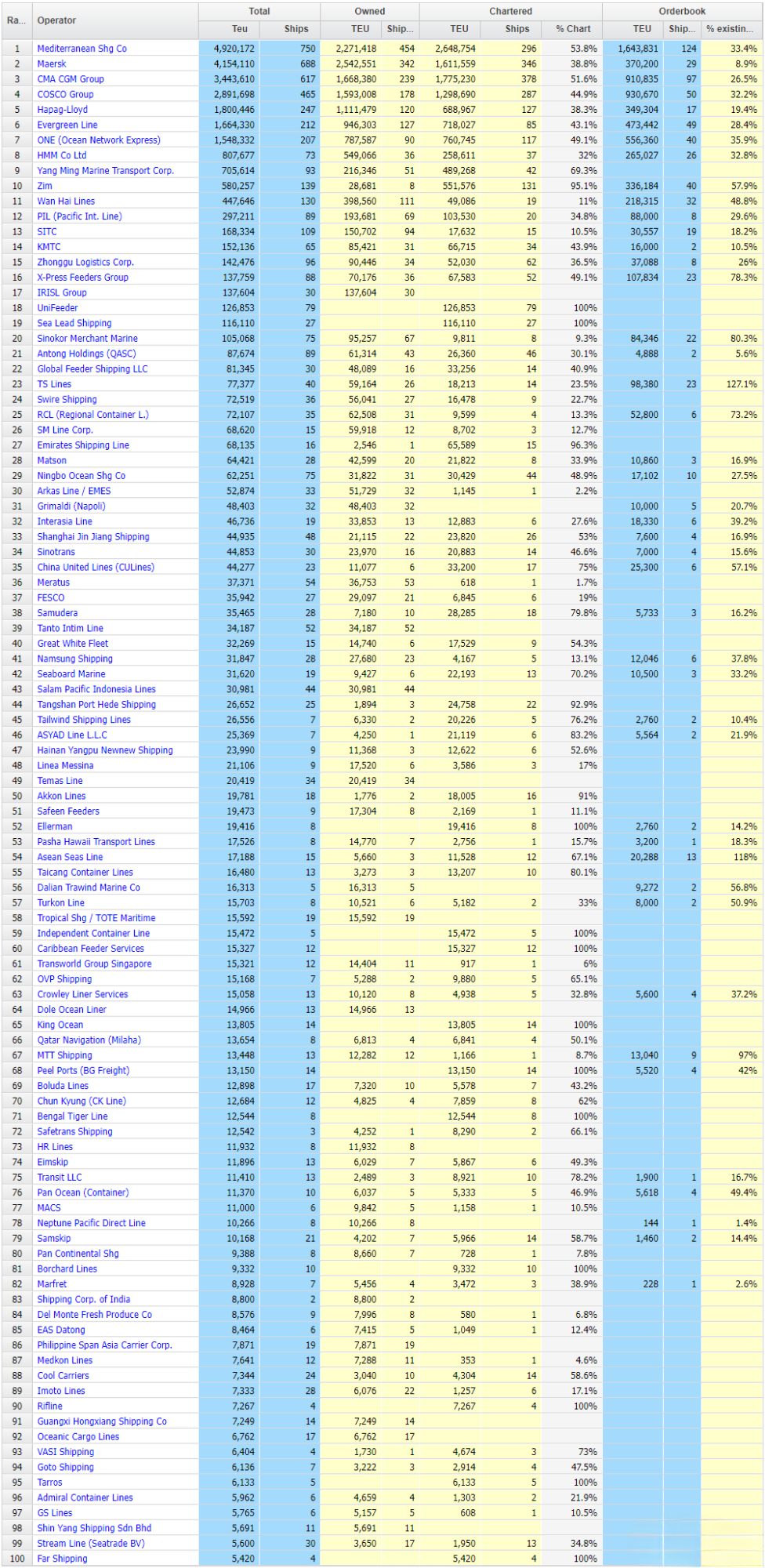Image resolution: width=765 pixels, height=1568 pixels.
Task: Click the Rank column header
Action: [16, 20]
